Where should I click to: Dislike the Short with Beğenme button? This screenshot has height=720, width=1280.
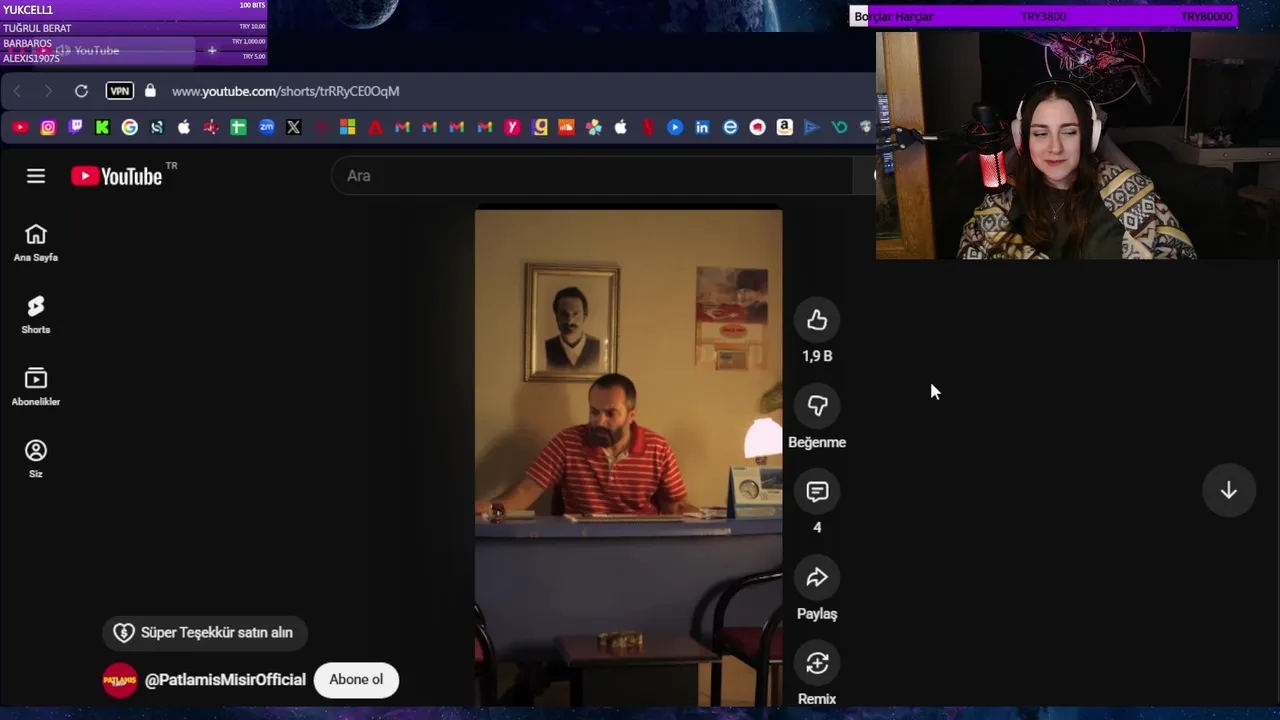point(817,406)
